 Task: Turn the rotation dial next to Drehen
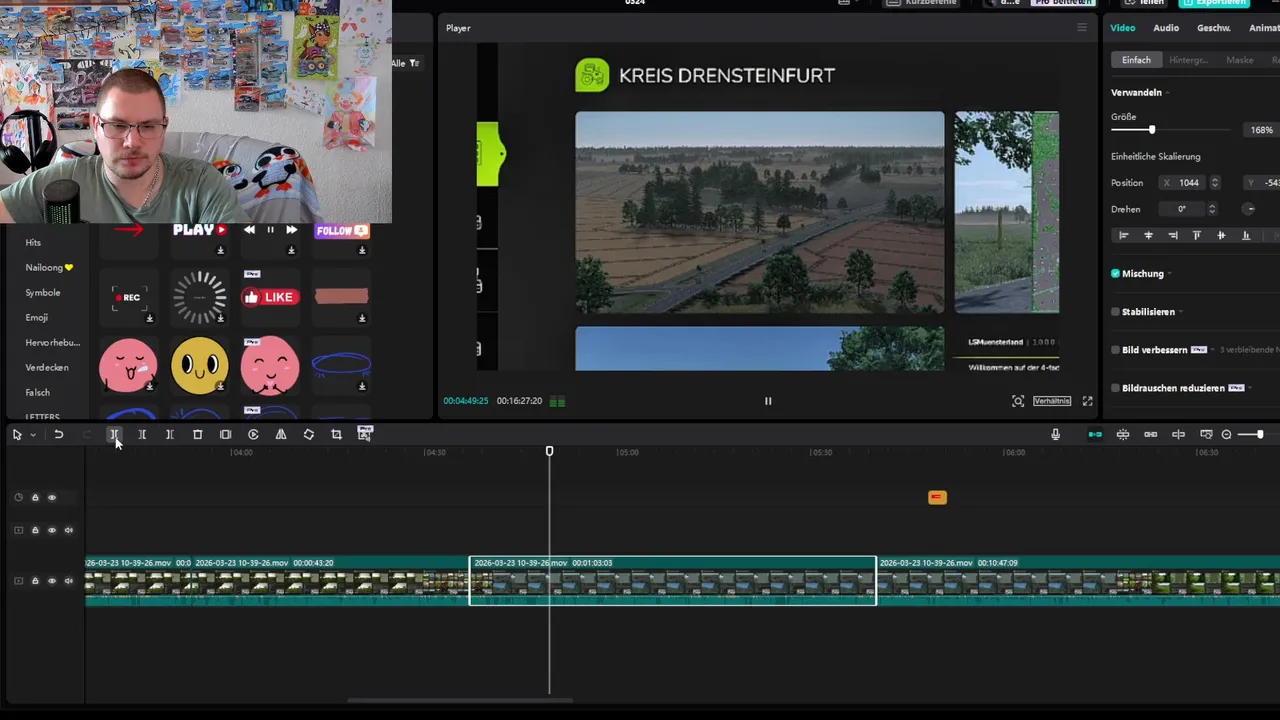(1248, 209)
